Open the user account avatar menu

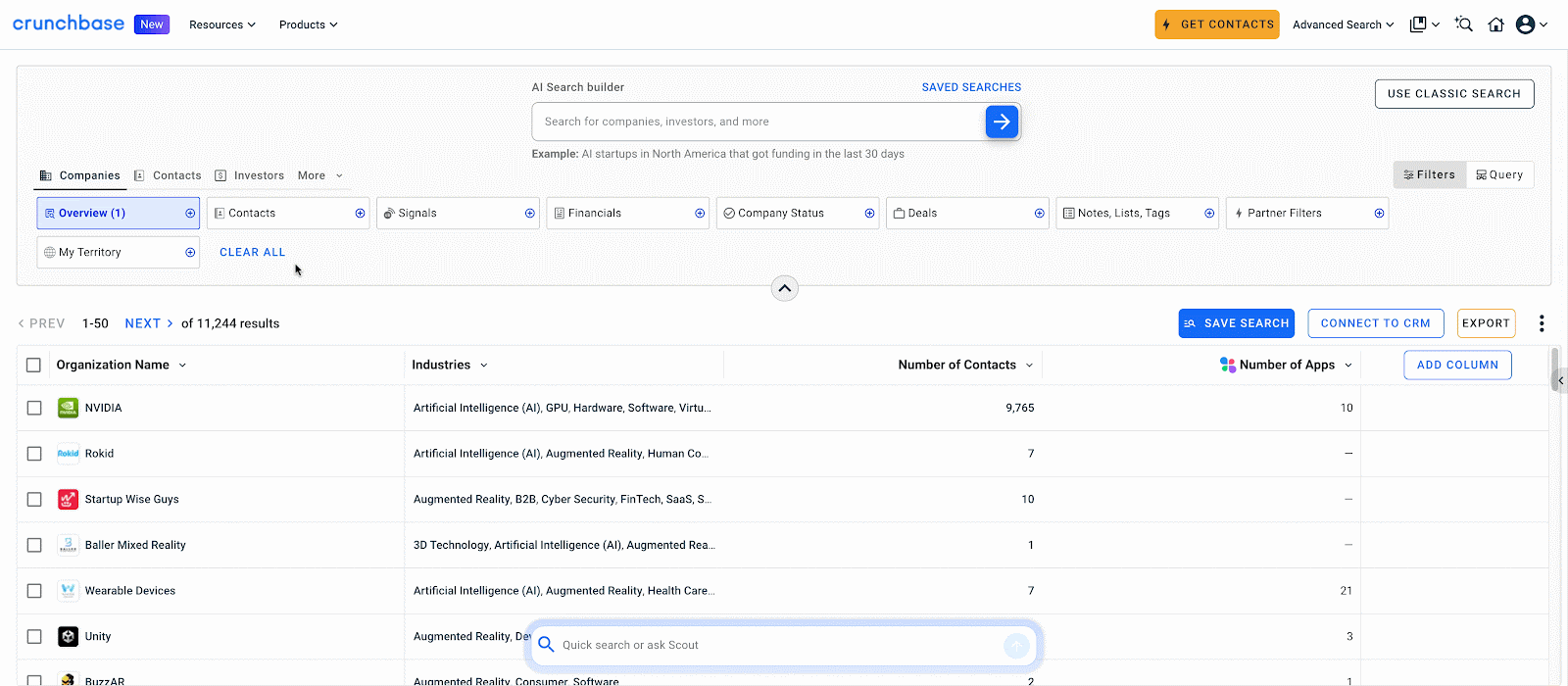(1526, 24)
